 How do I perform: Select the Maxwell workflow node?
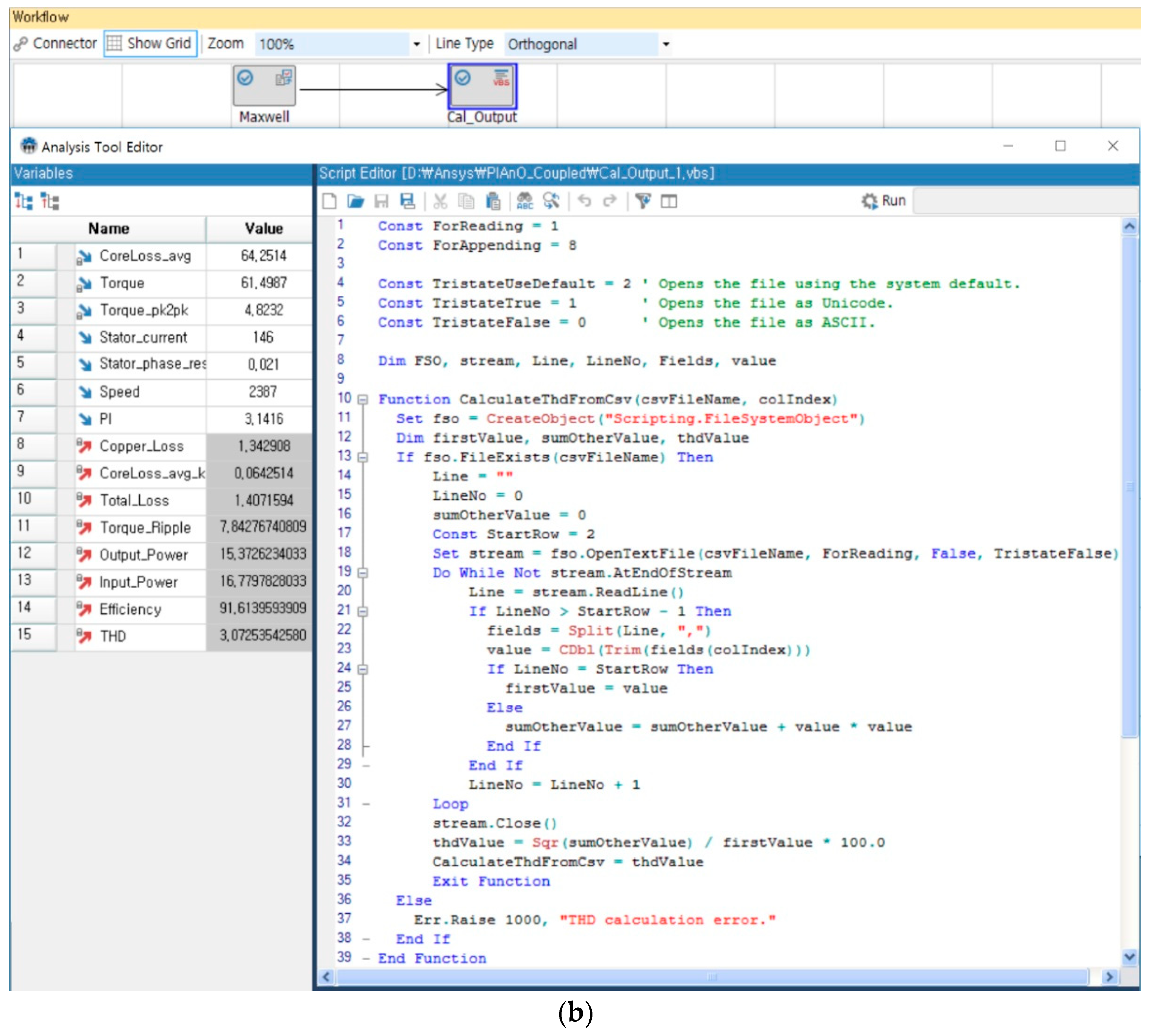[264, 86]
